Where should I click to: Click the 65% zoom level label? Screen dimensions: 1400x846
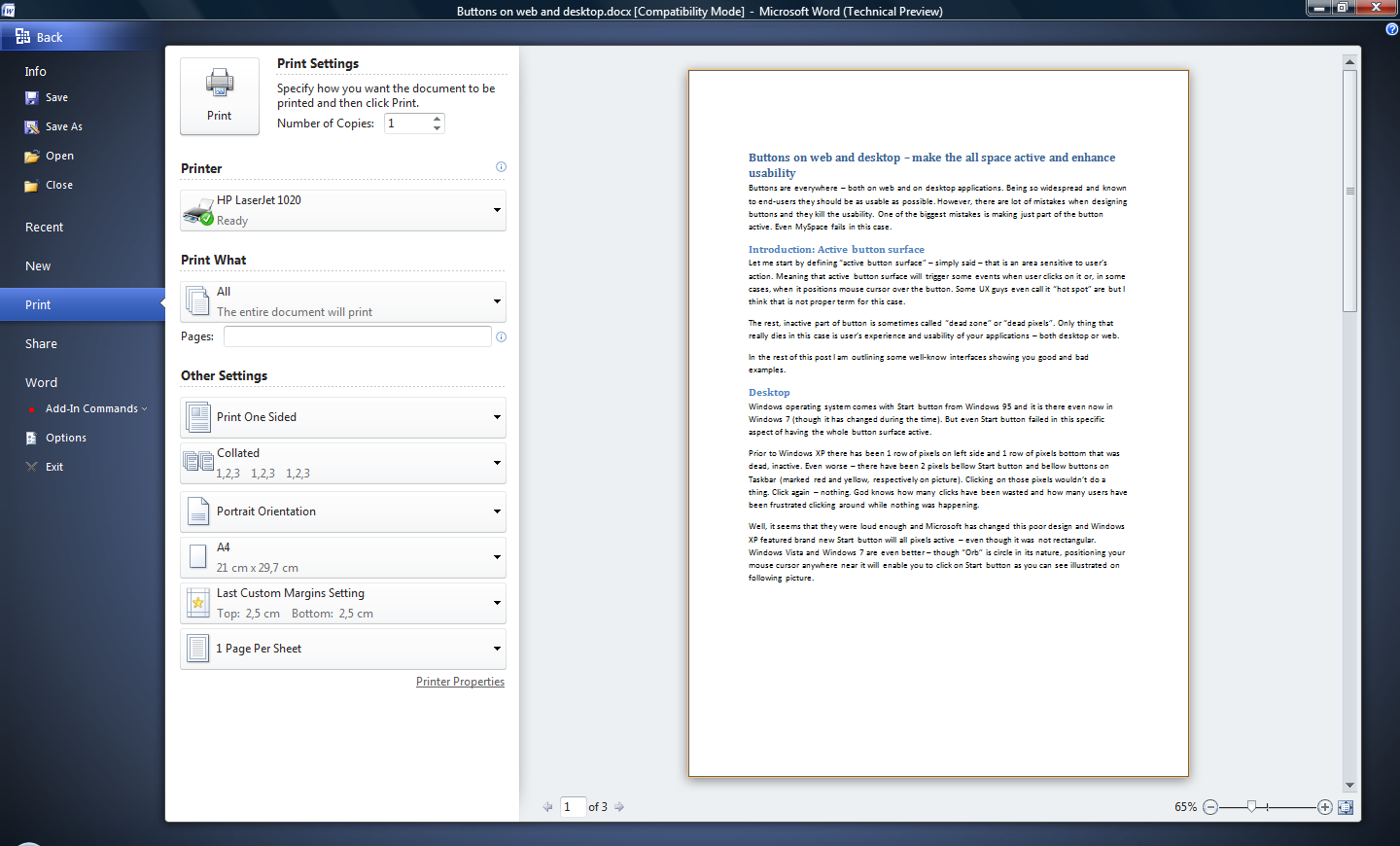1185,807
